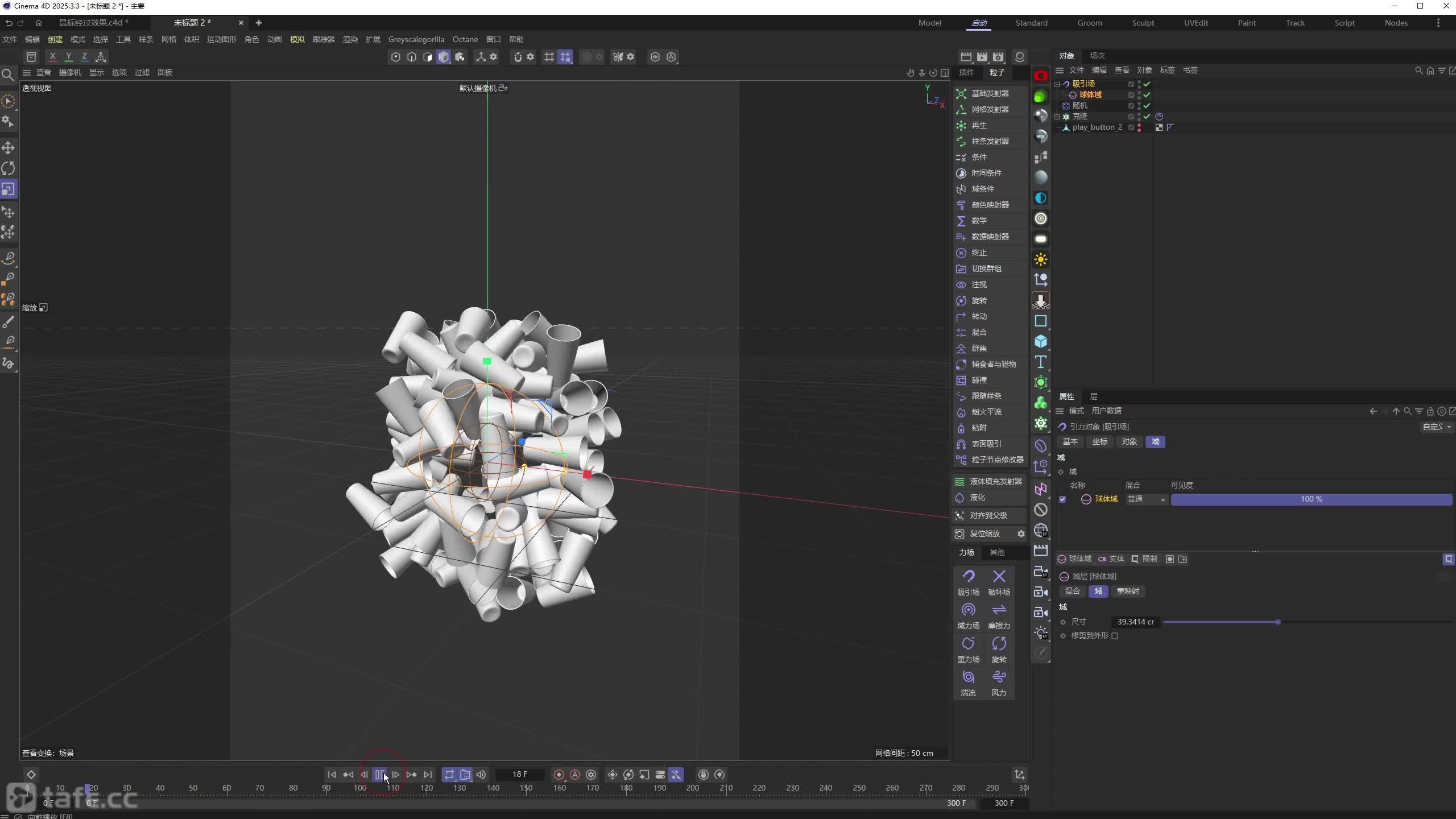The height and width of the screenshot is (819, 1456).
Task: Click the 重力场 gravity force icon
Action: pyautogui.click(x=968, y=644)
